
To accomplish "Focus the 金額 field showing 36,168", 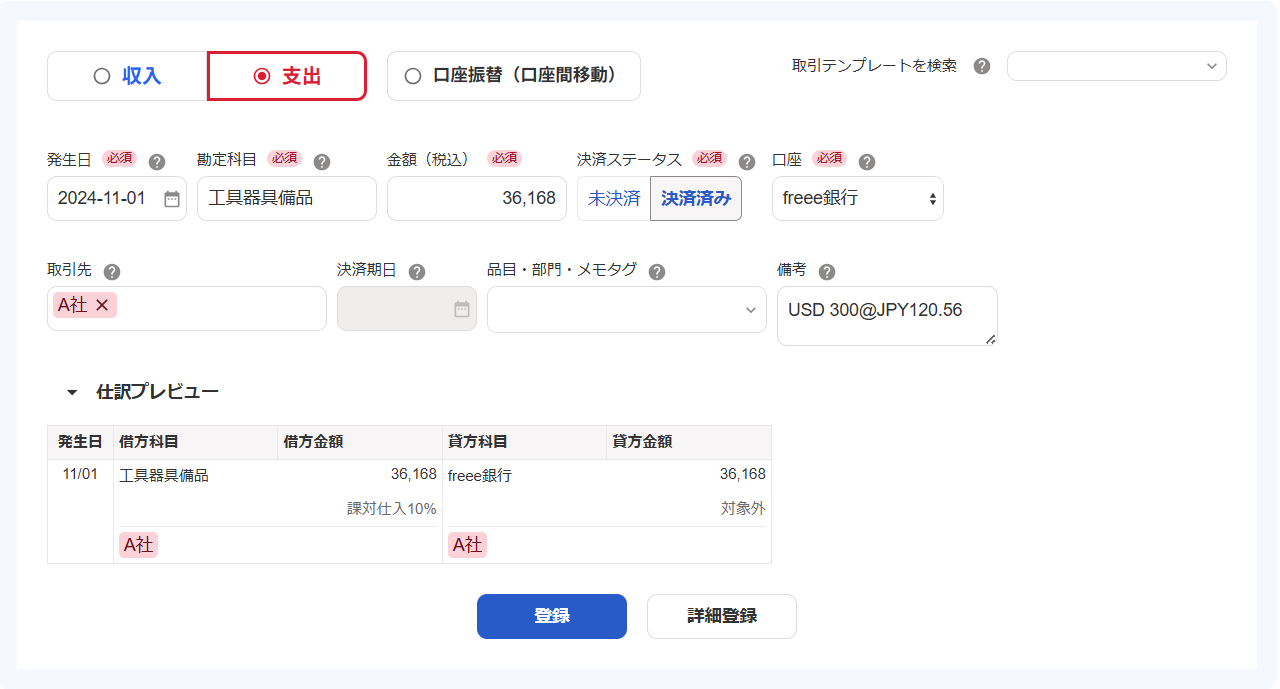I will [x=477, y=198].
